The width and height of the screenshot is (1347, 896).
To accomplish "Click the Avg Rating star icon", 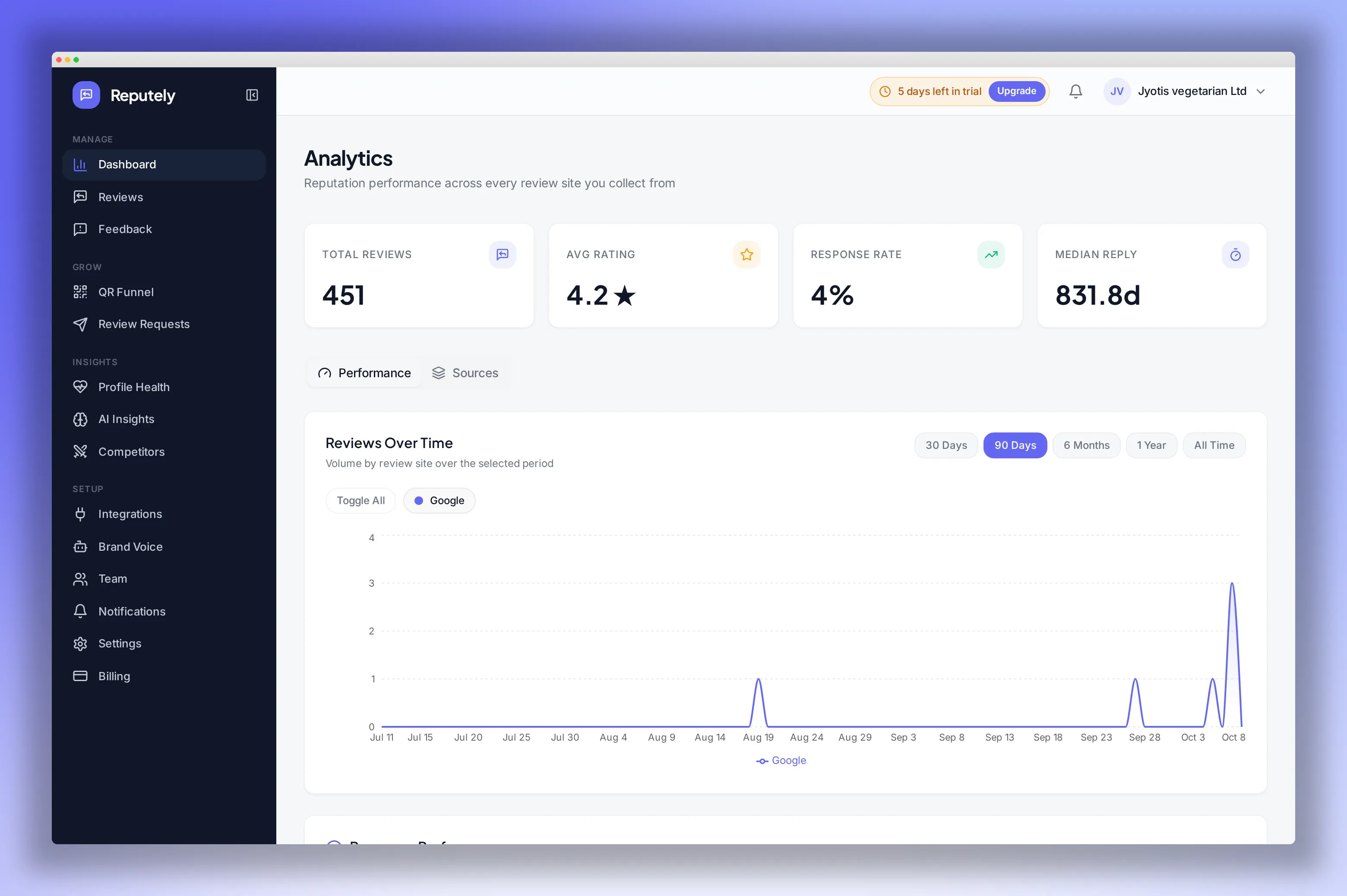I will pos(746,254).
